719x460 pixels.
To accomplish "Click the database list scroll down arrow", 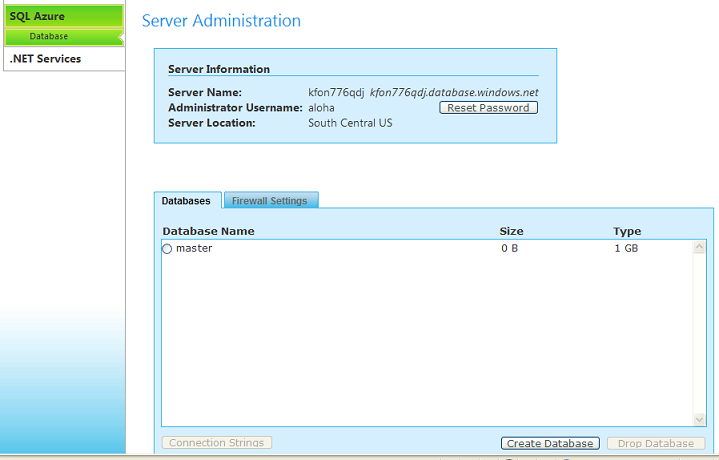I will tap(699, 419).
